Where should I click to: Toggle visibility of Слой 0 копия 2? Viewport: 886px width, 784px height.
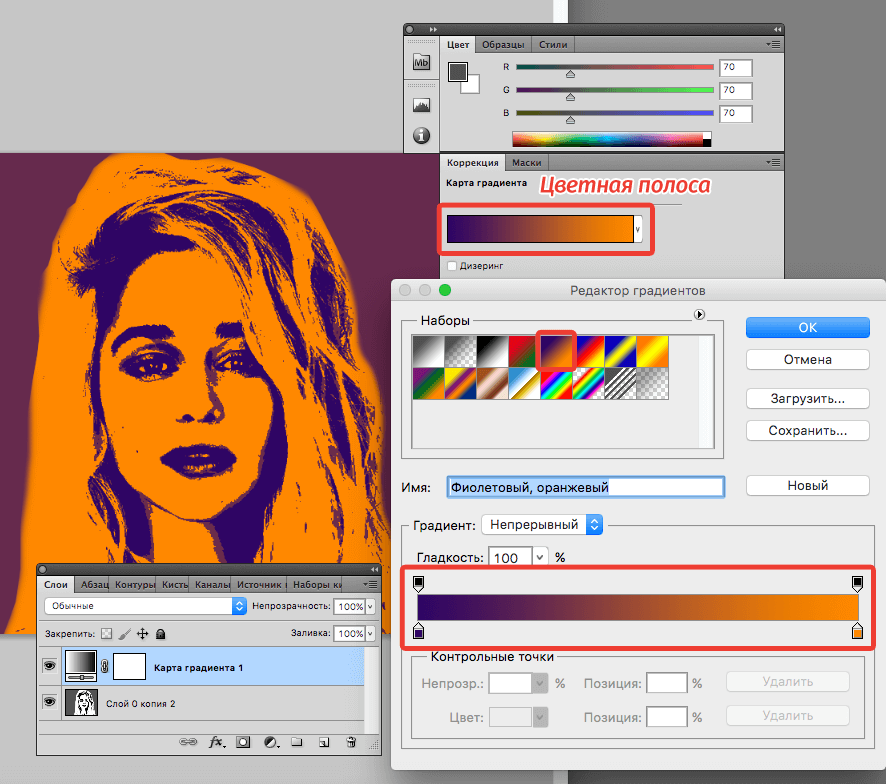click(x=47, y=703)
